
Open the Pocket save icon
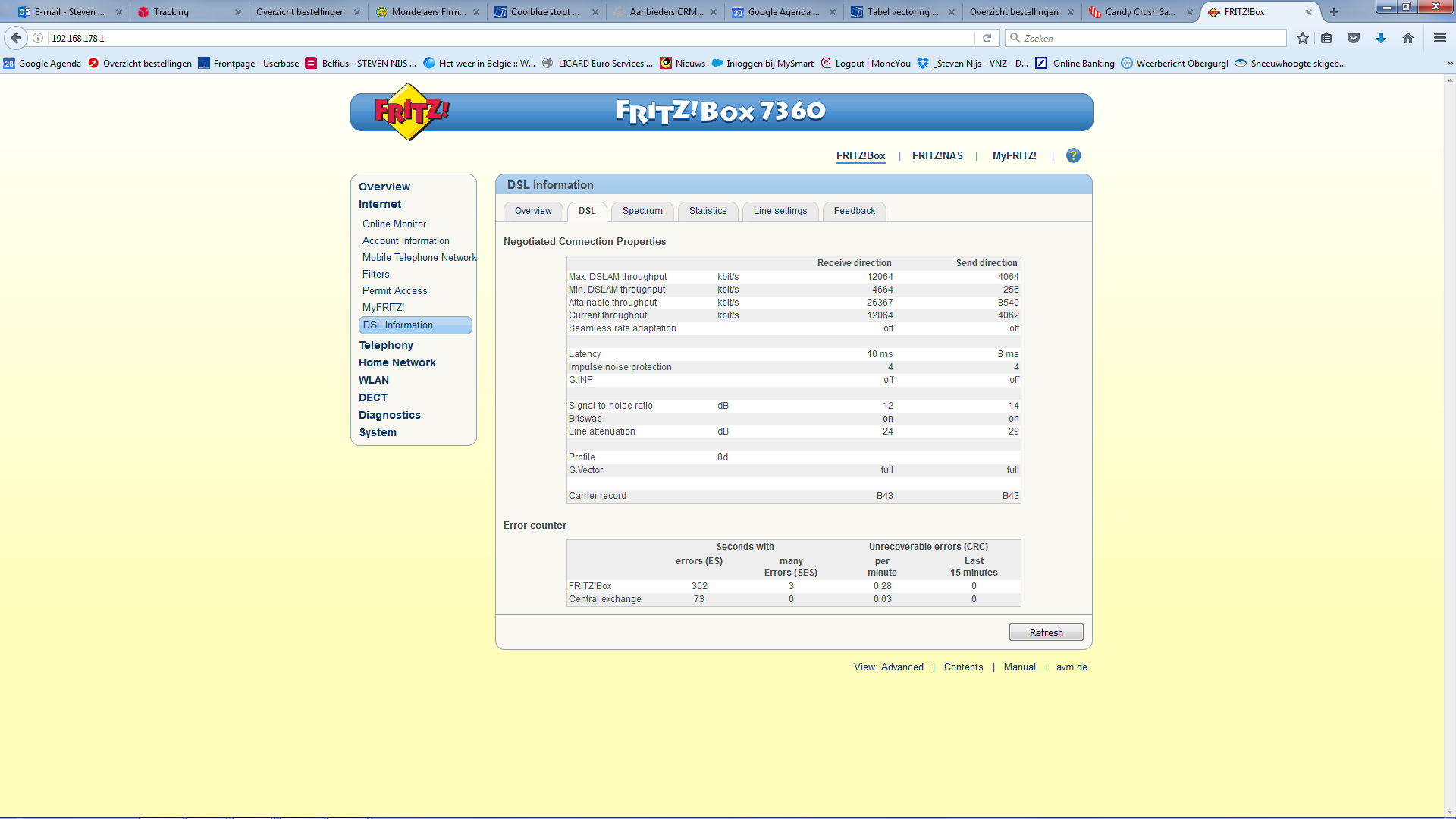1354,38
